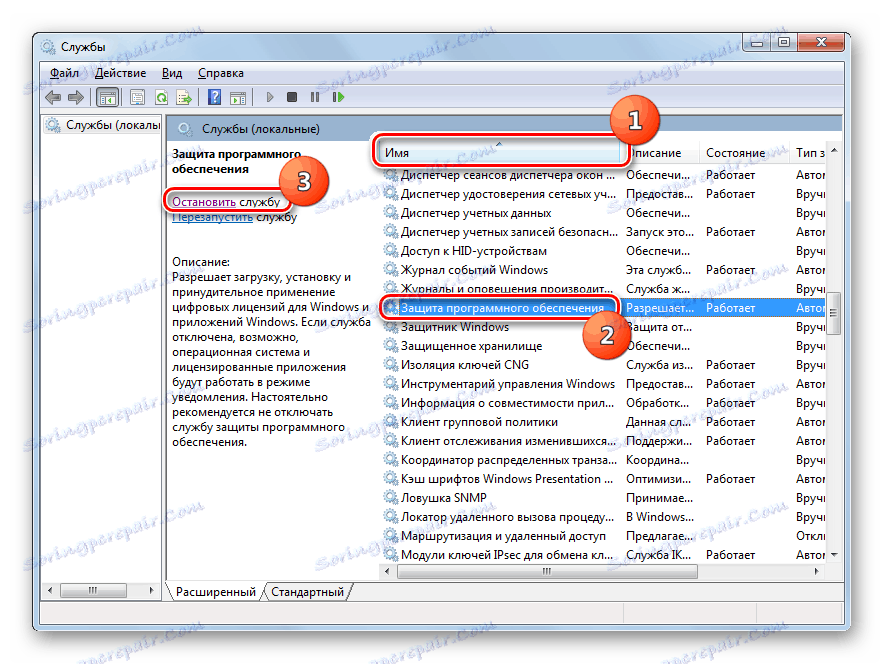This screenshot has width=884, height=664.
Task: Click the Refresh toolbar icon
Action: point(161,98)
